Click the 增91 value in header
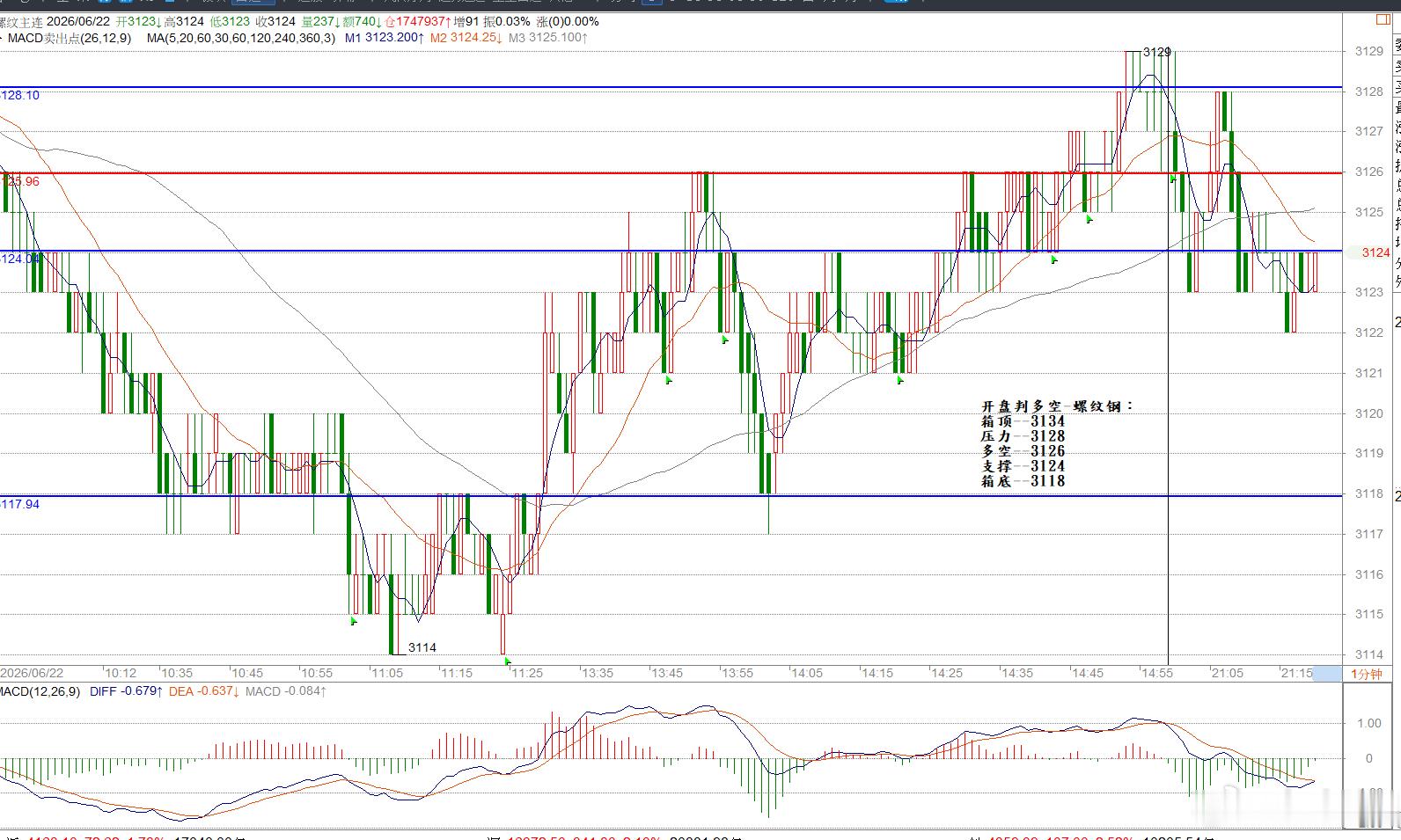The height and width of the screenshot is (840, 1401). pos(466,21)
